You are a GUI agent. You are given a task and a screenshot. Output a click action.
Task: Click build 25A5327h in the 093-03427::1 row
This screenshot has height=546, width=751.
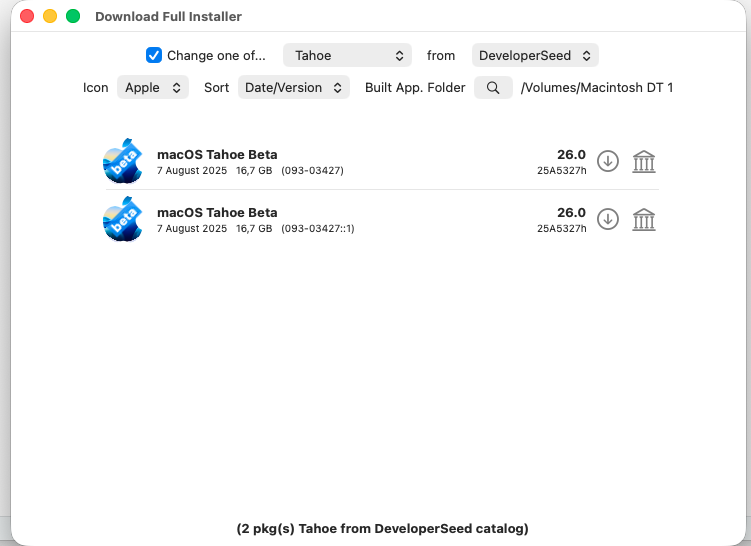click(561, 228)
